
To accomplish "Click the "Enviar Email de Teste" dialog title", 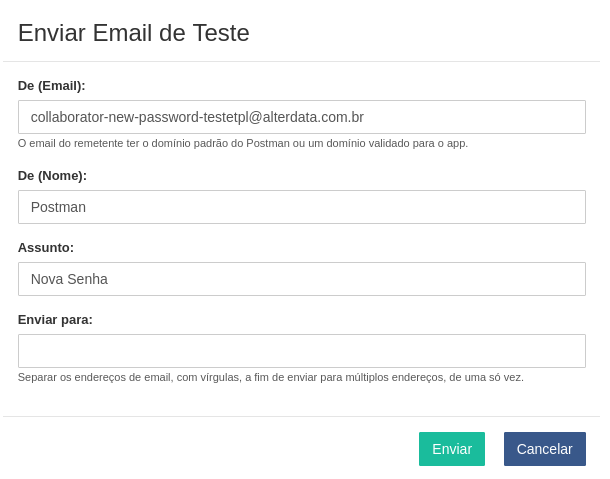I will click(x=134, y=33).
